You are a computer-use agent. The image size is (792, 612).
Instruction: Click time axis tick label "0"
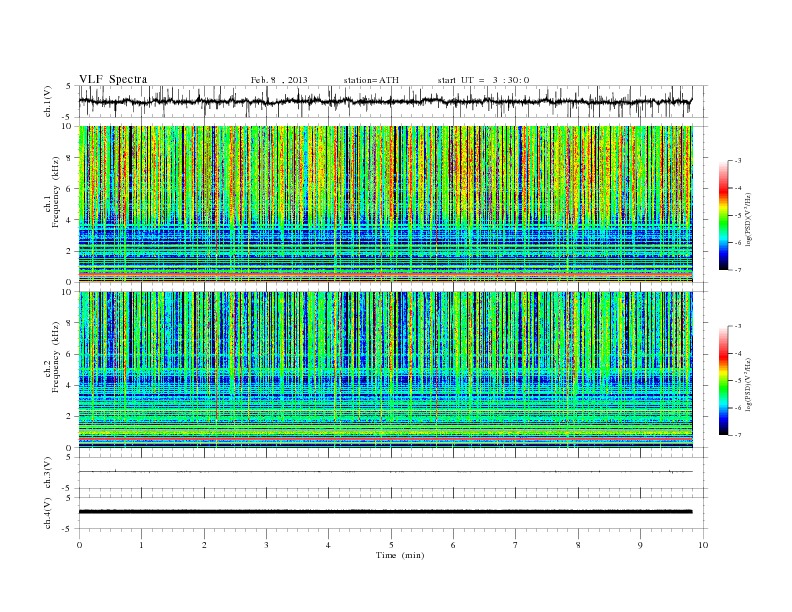pos(79,545)
